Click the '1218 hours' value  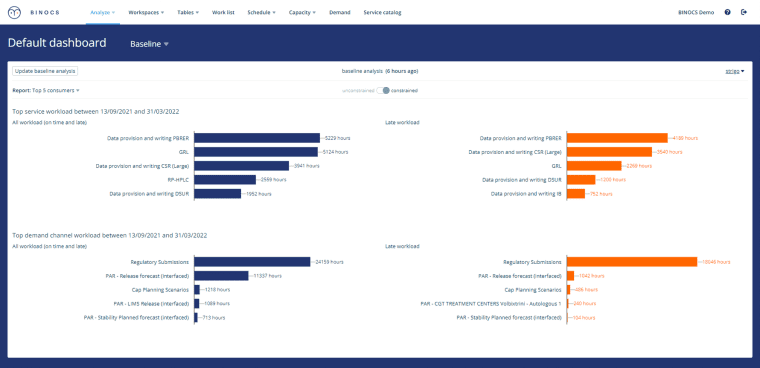[x=217, y=289]
